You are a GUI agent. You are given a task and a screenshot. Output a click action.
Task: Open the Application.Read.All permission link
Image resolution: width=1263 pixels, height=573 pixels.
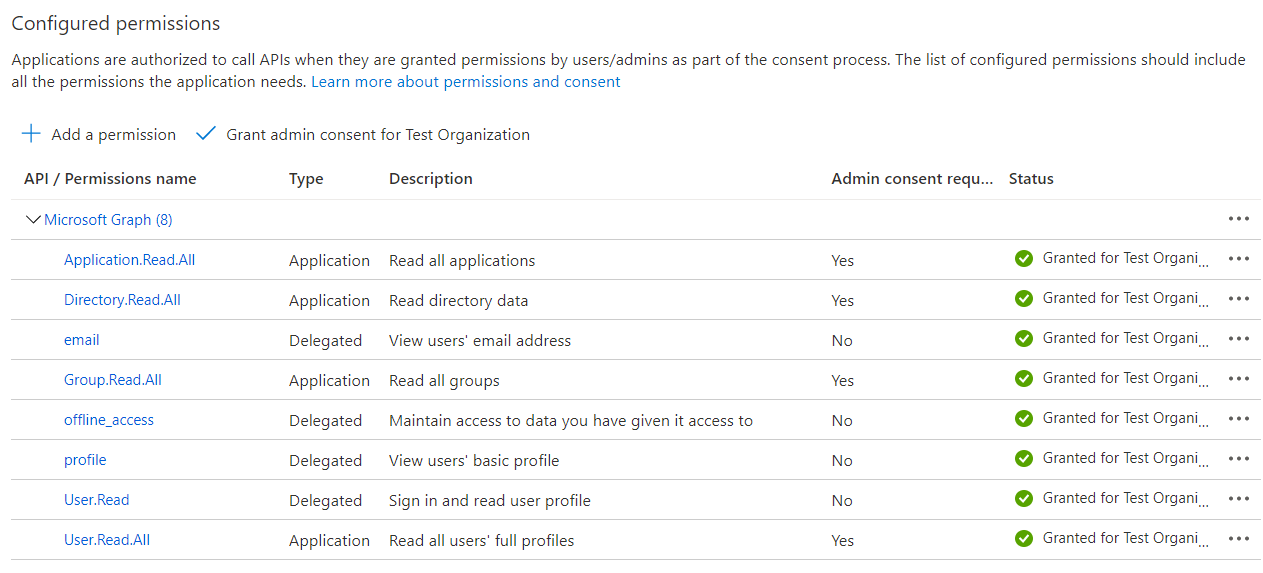pyautogui.click(x=129, y=259)
